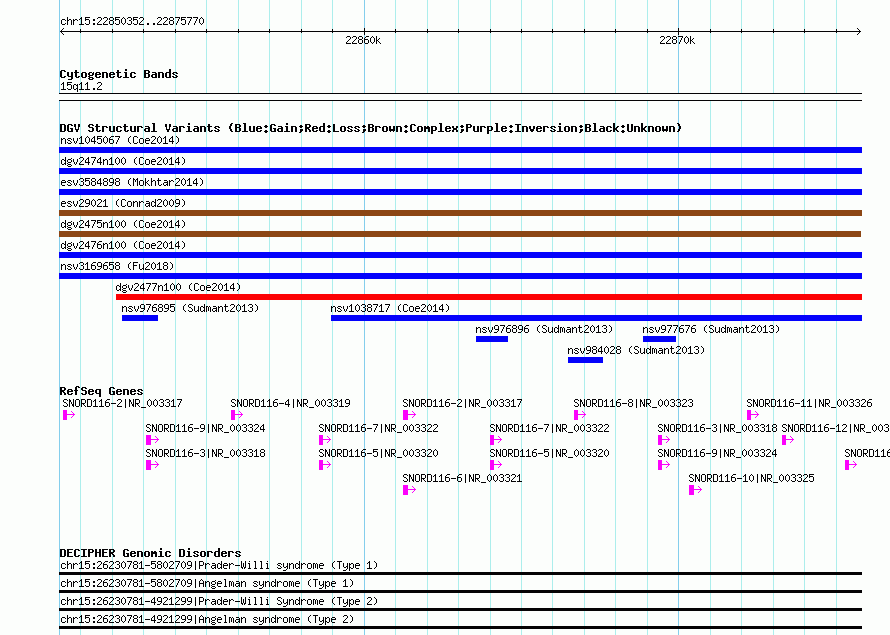Open the Angelman syndrome (Type 1) entry
The width and height of the screenshot is (890, 635).
460,586
